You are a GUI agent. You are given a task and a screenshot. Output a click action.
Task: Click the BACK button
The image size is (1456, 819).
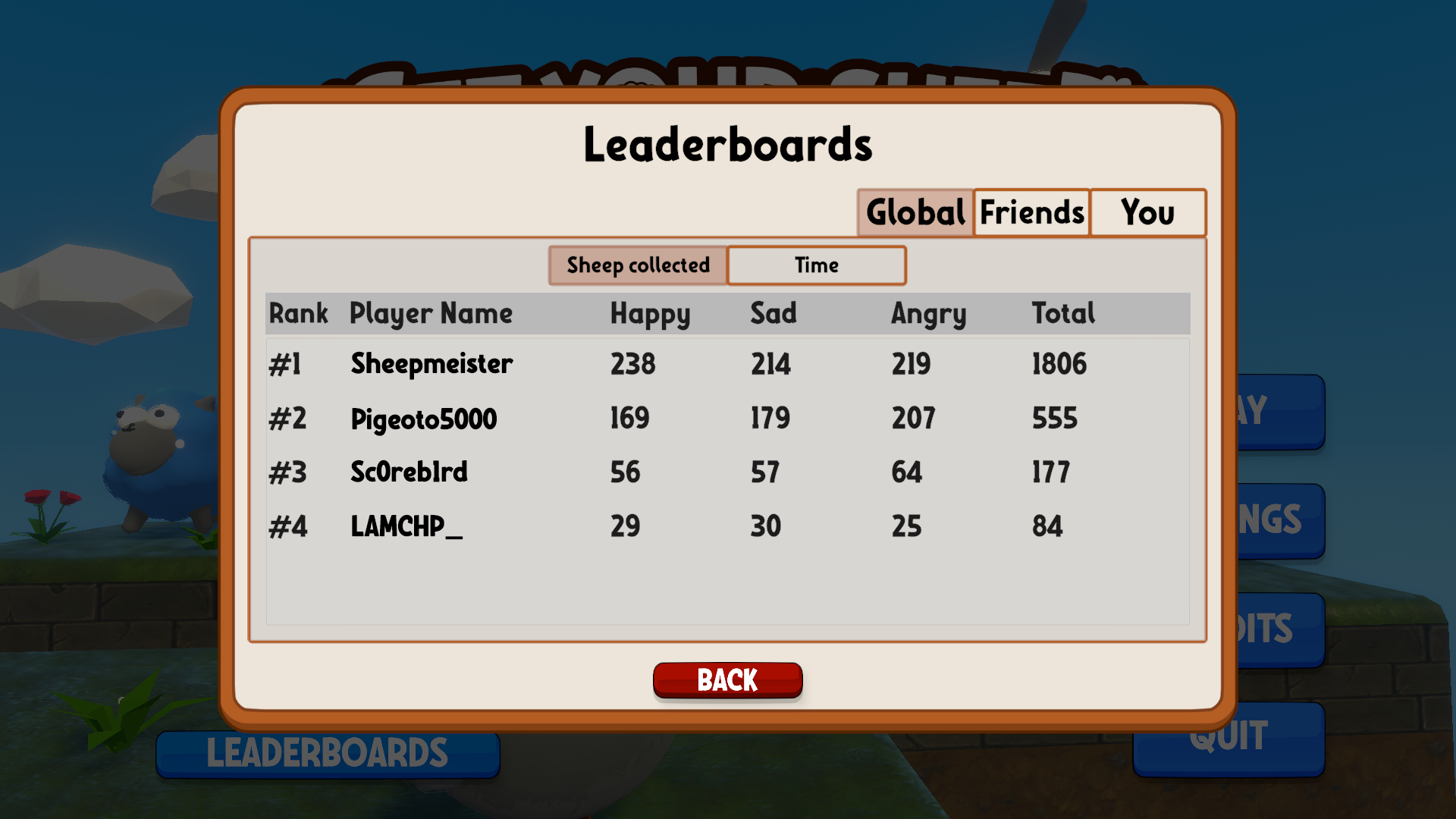point(728,680)
